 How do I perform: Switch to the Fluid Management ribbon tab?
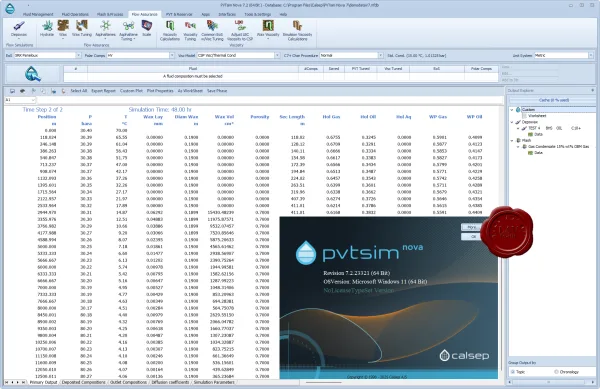pyautogui.click(x=38, y=14)
